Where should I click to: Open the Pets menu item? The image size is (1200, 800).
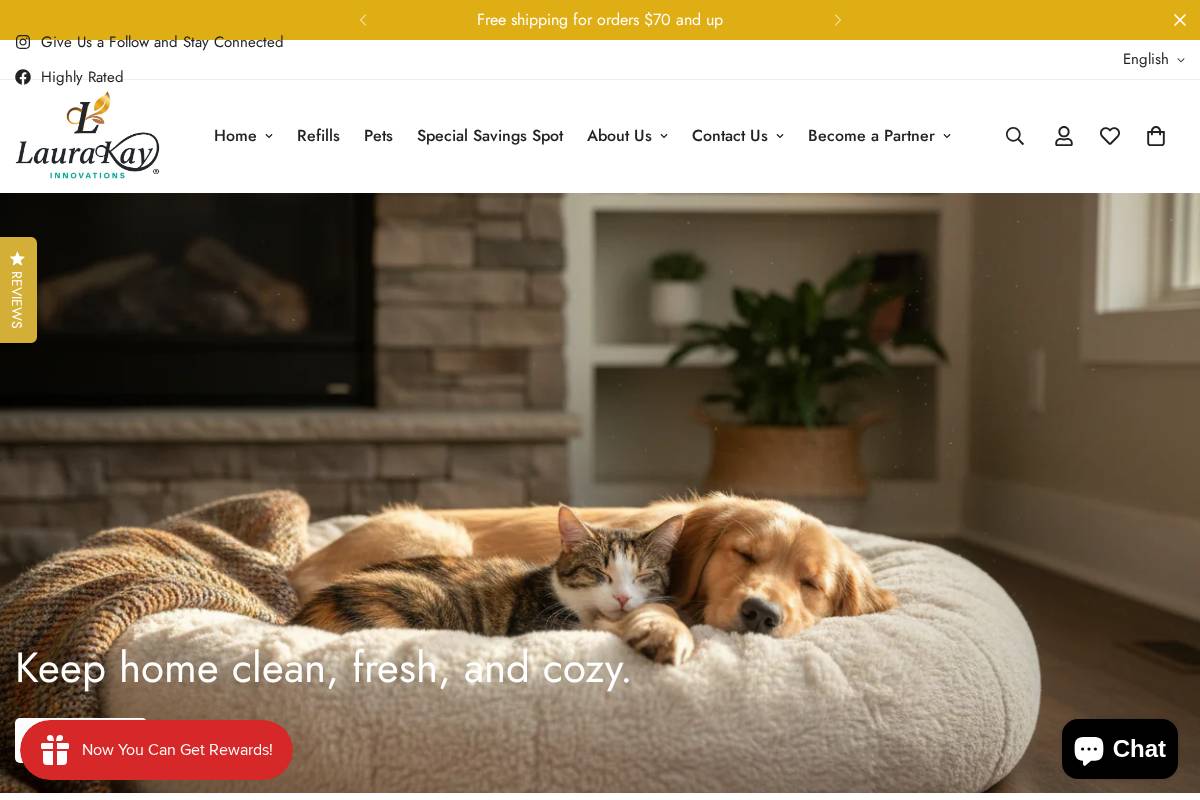(378, 136)
